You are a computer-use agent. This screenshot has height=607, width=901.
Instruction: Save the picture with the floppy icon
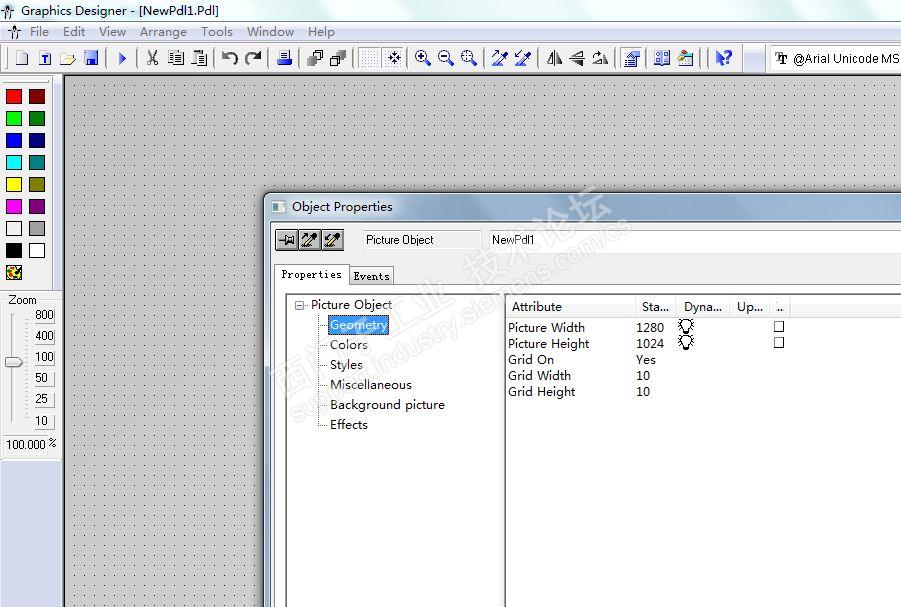click(91, 58)
